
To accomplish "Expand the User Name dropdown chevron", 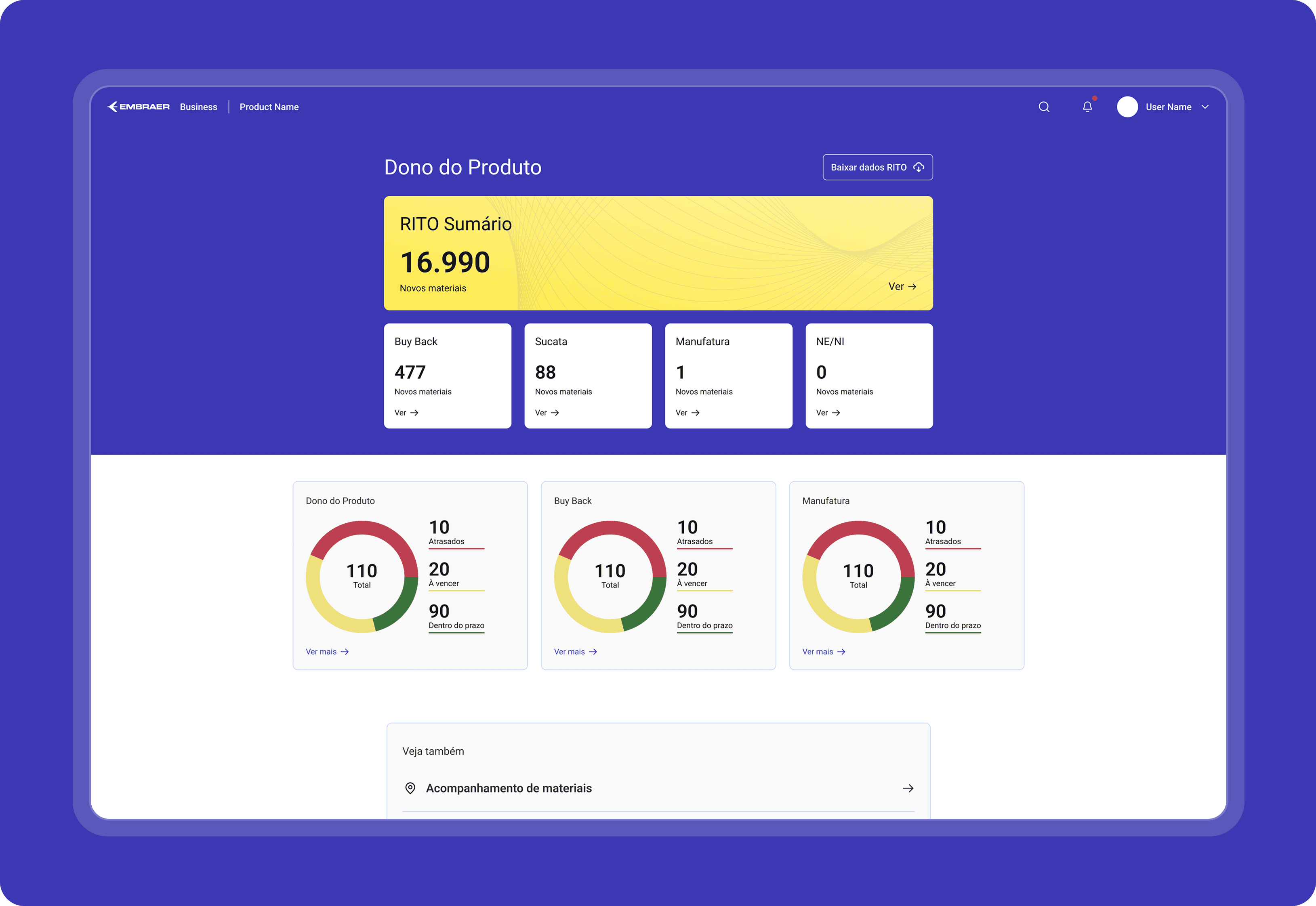I will pyautogui.click(x=1205, y=107).
